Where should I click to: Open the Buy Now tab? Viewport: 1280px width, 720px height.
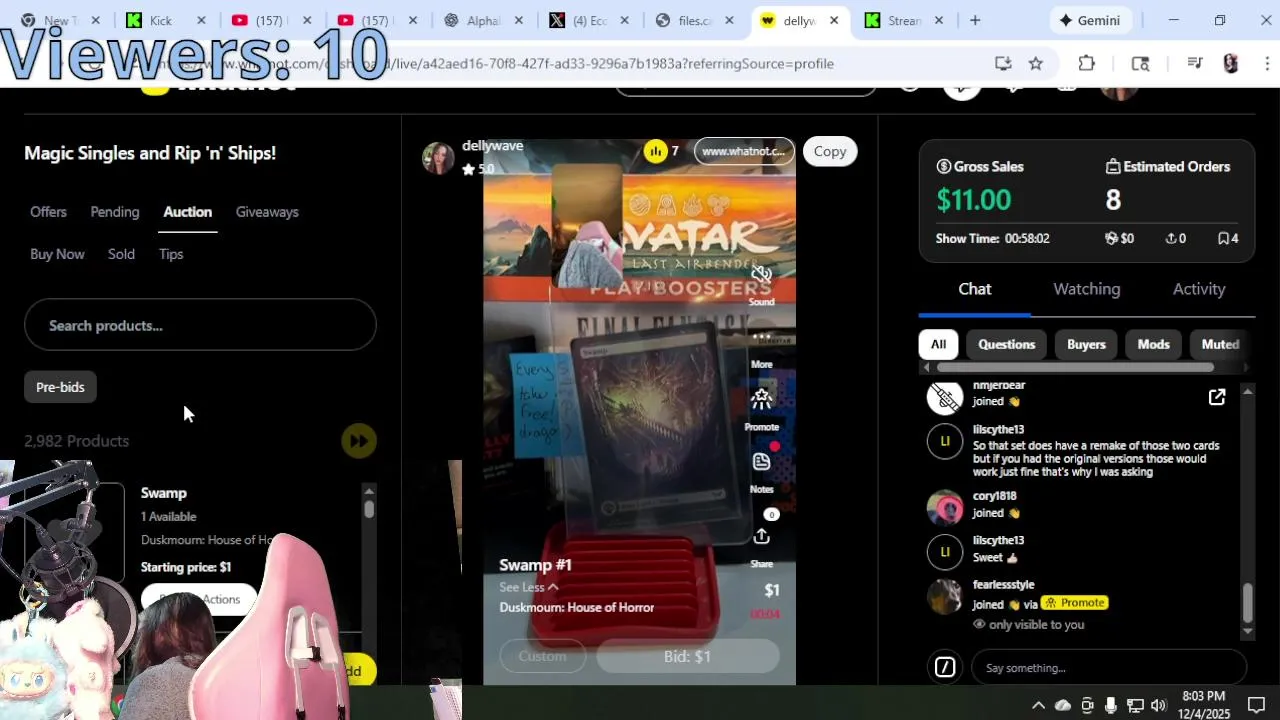[x=57, y=254]
